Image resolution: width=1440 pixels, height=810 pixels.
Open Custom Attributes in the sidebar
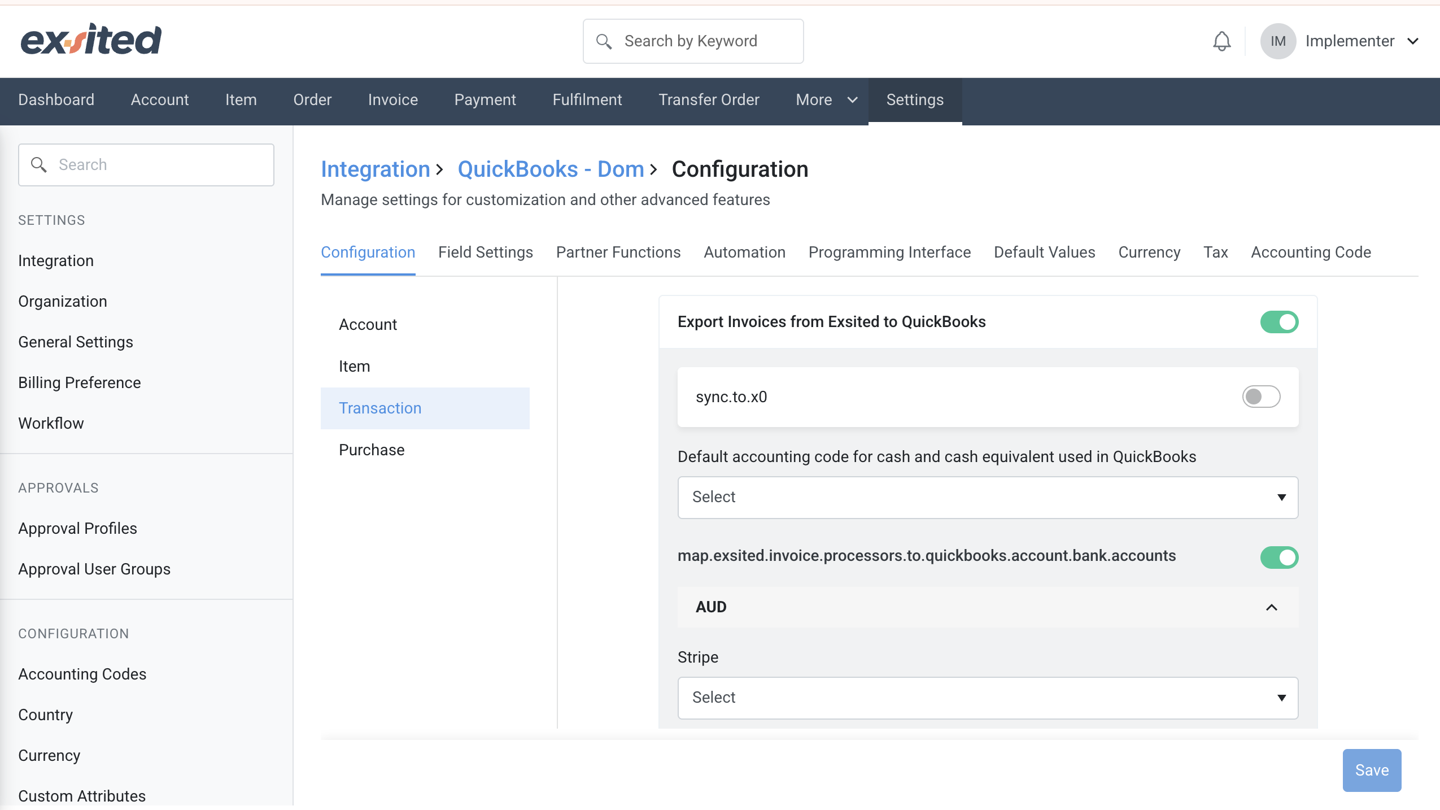(x=82, y=796)
